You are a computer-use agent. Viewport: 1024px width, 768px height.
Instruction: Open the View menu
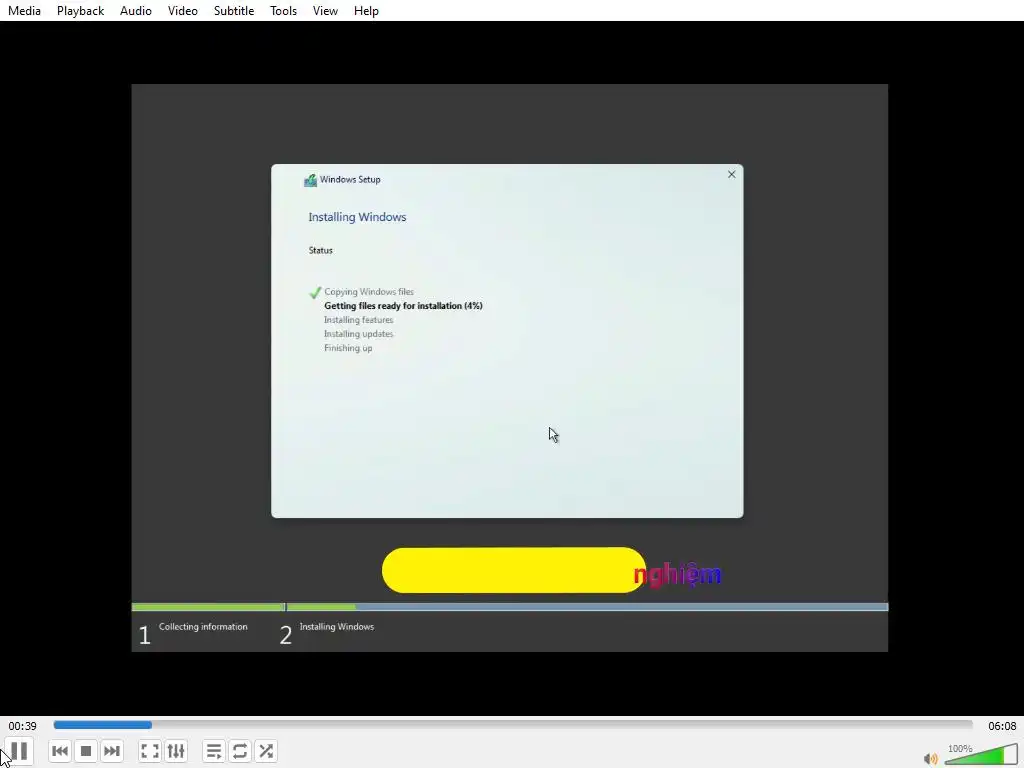[x=325, y=10]
